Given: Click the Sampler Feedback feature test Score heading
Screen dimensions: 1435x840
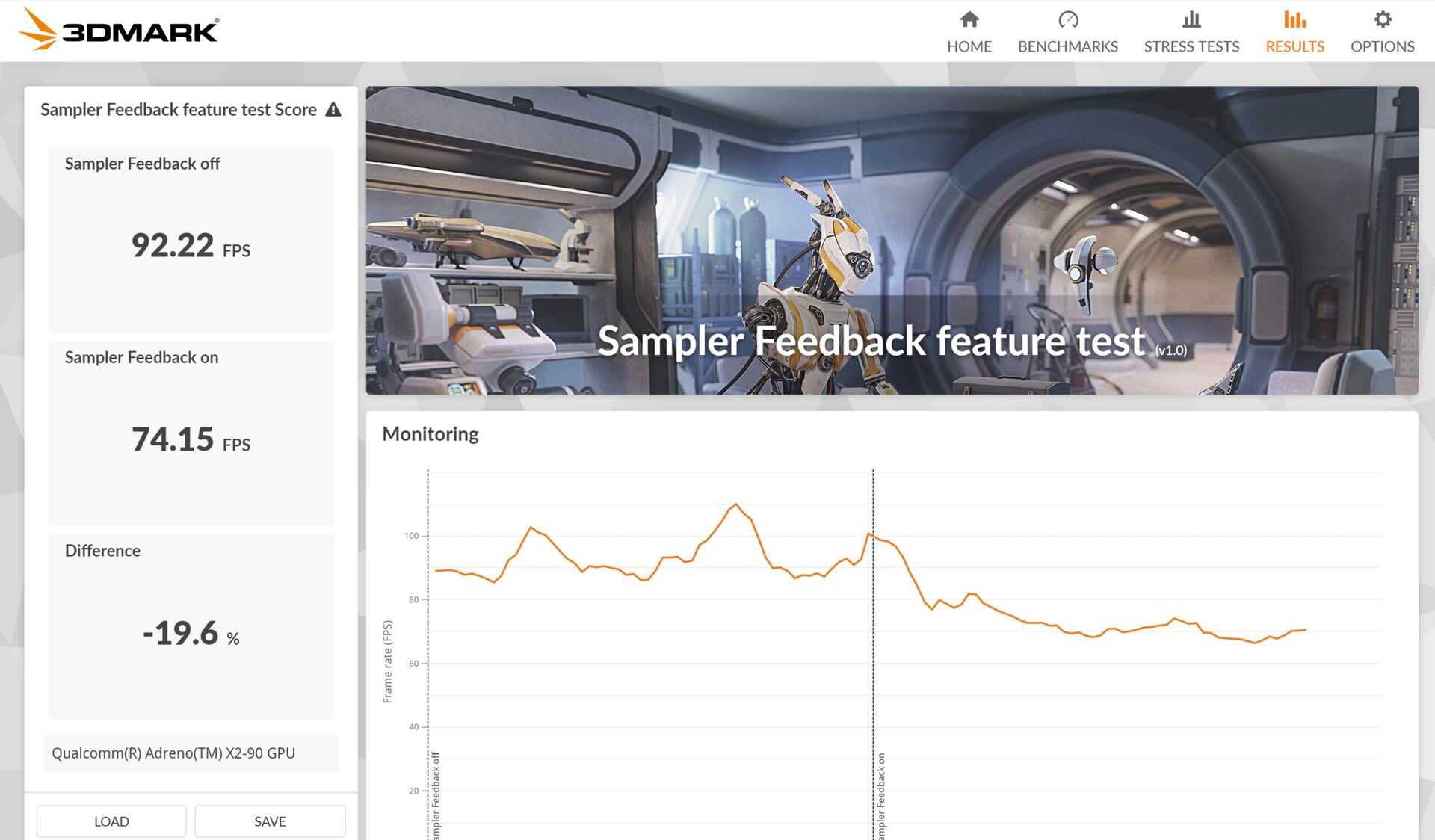Looking at the screenshot, I should tap(179, 110).
